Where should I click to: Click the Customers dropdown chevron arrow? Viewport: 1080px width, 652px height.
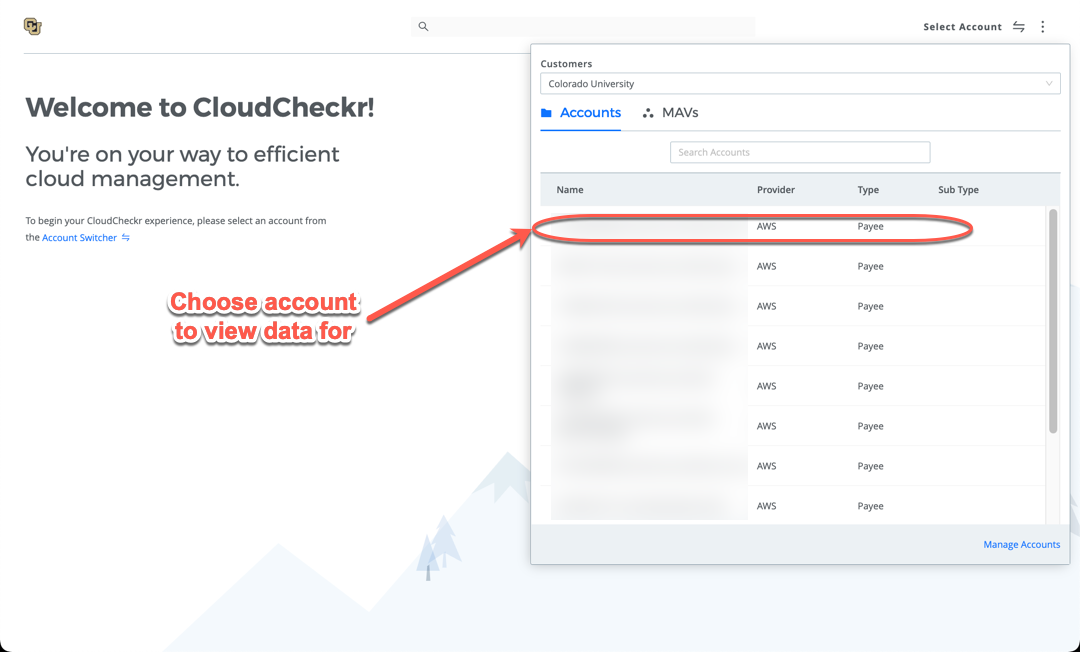1049,84
